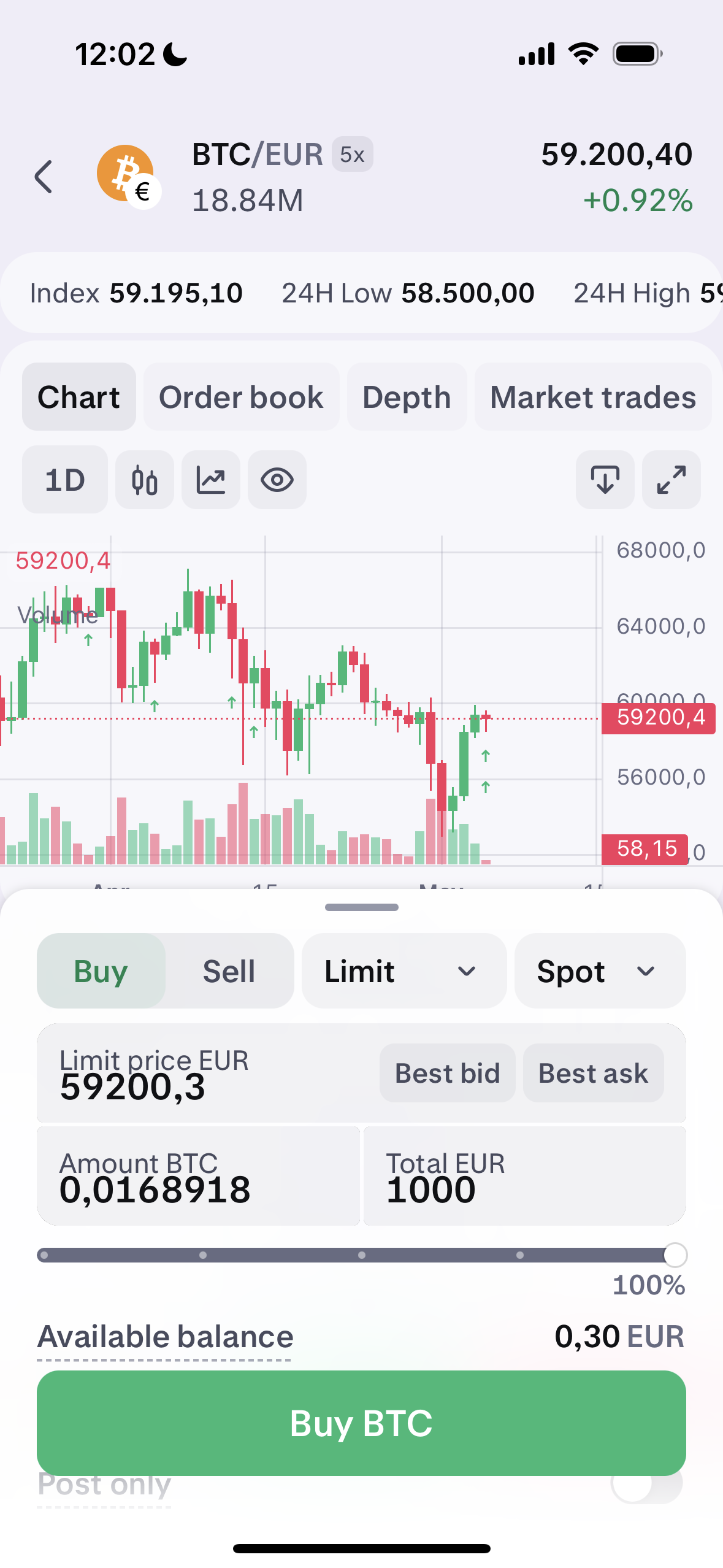
Task: Tap the green Buy BTC button
Action: (361, 1423)
